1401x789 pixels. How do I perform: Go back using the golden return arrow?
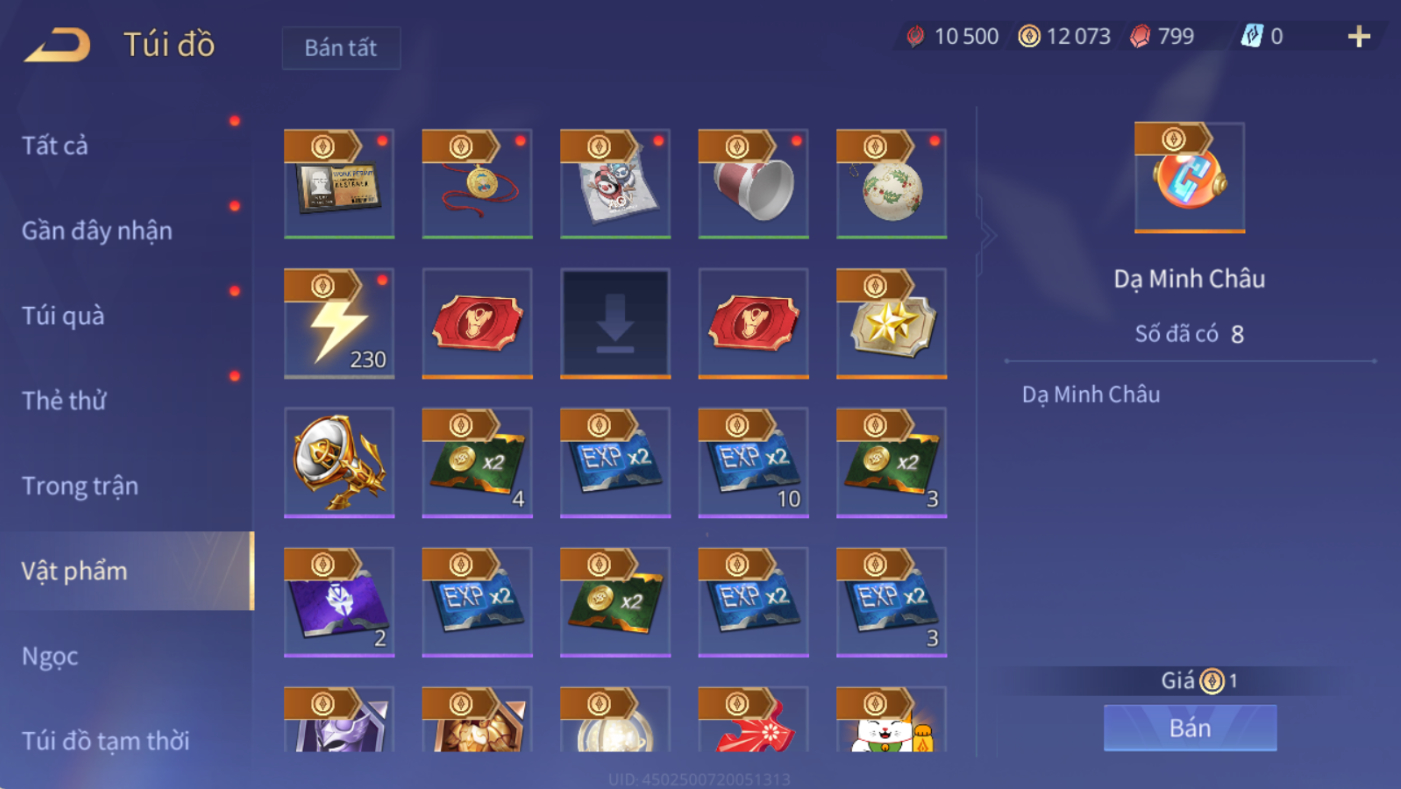pyautogui.click(x=57, y=45)
